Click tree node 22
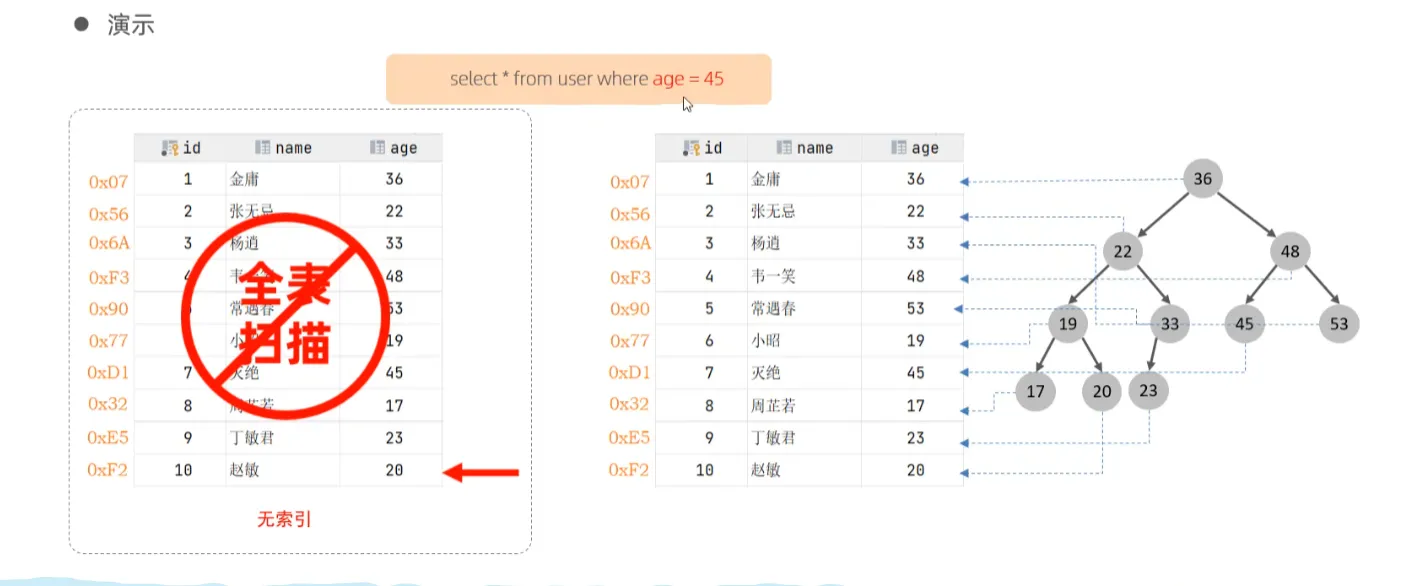 click(1123, 251)
